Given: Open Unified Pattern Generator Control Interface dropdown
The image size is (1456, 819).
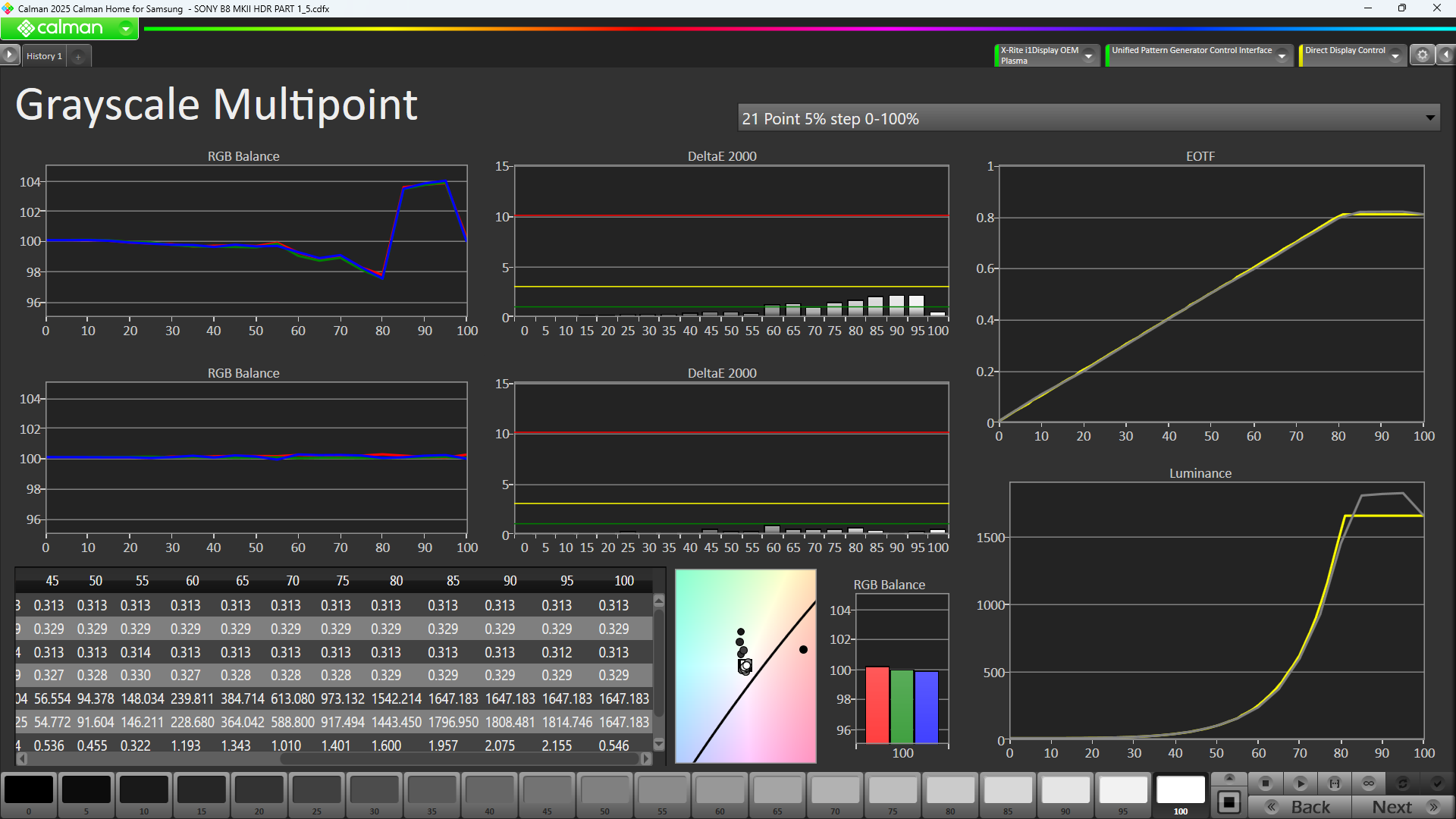Looking at the screenshot, I should click(1282, 55).
